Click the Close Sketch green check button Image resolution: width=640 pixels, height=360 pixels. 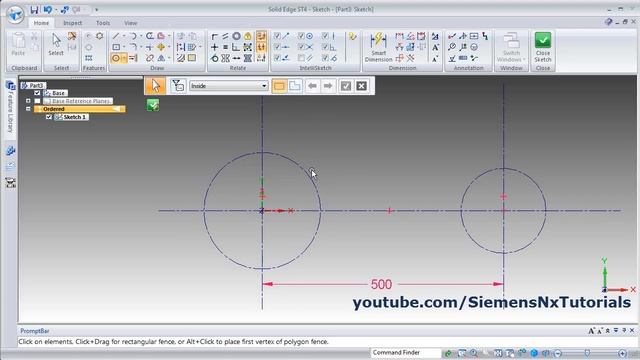click(x=543, y=47)
